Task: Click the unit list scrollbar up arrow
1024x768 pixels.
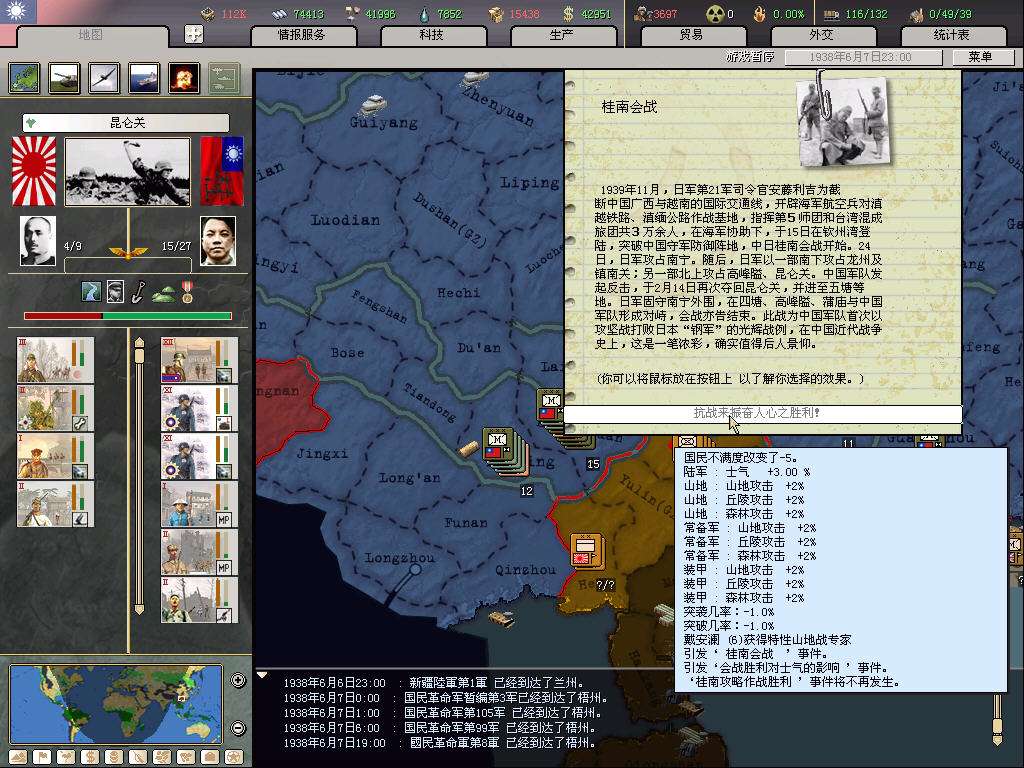Action: coord(139,342)
